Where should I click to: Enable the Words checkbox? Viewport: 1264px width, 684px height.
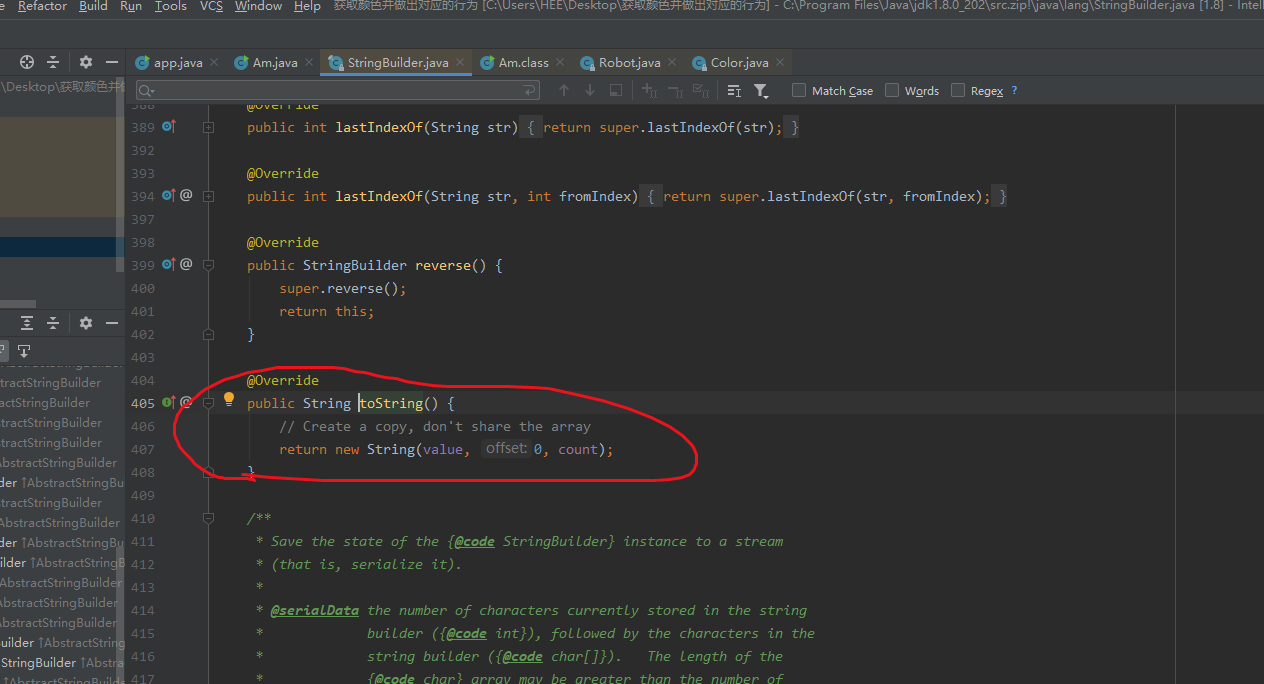(892, 90)
